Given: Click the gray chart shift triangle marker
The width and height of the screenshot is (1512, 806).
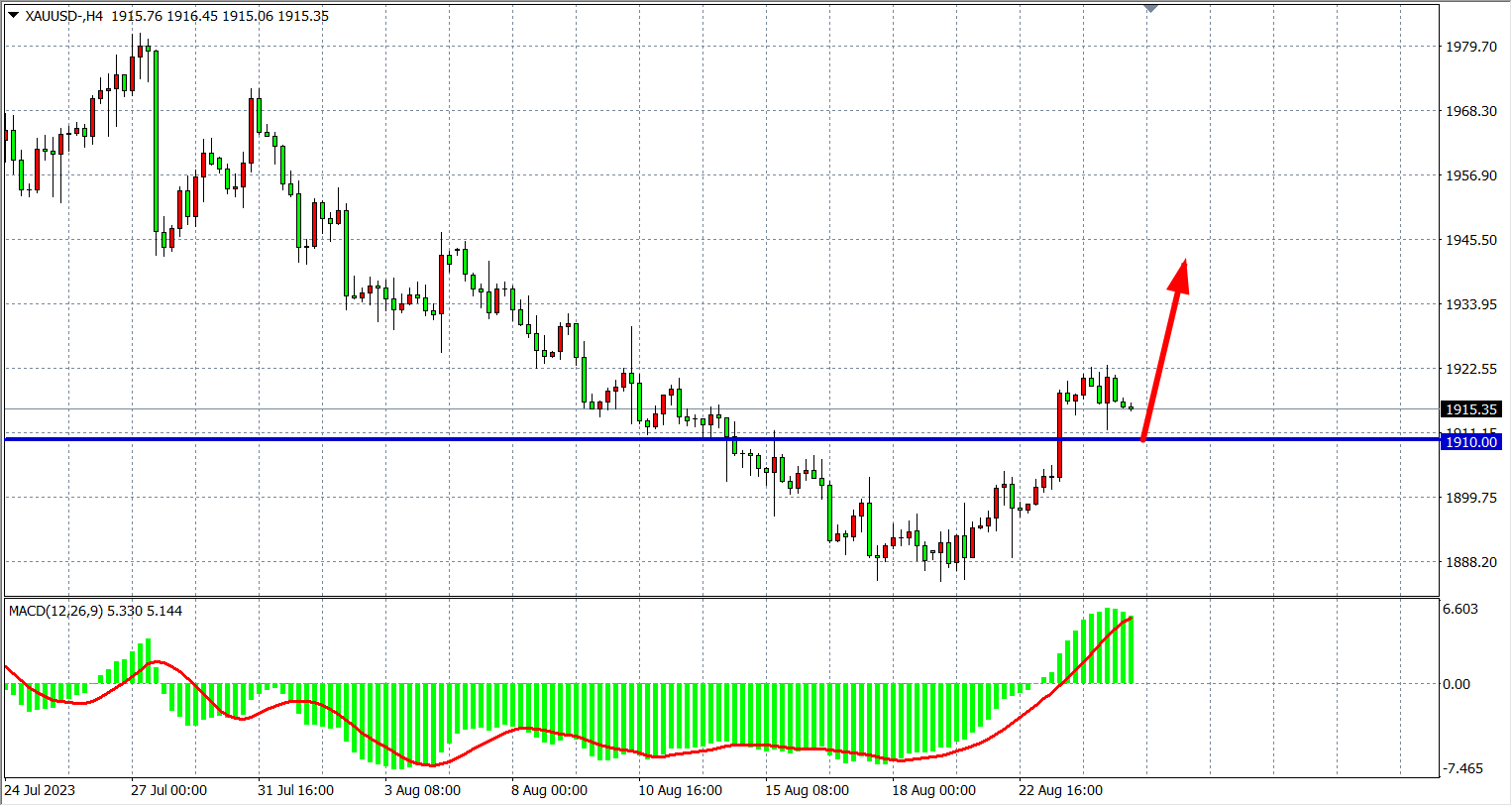Looking at the screenshot, I should (1150, 8).
